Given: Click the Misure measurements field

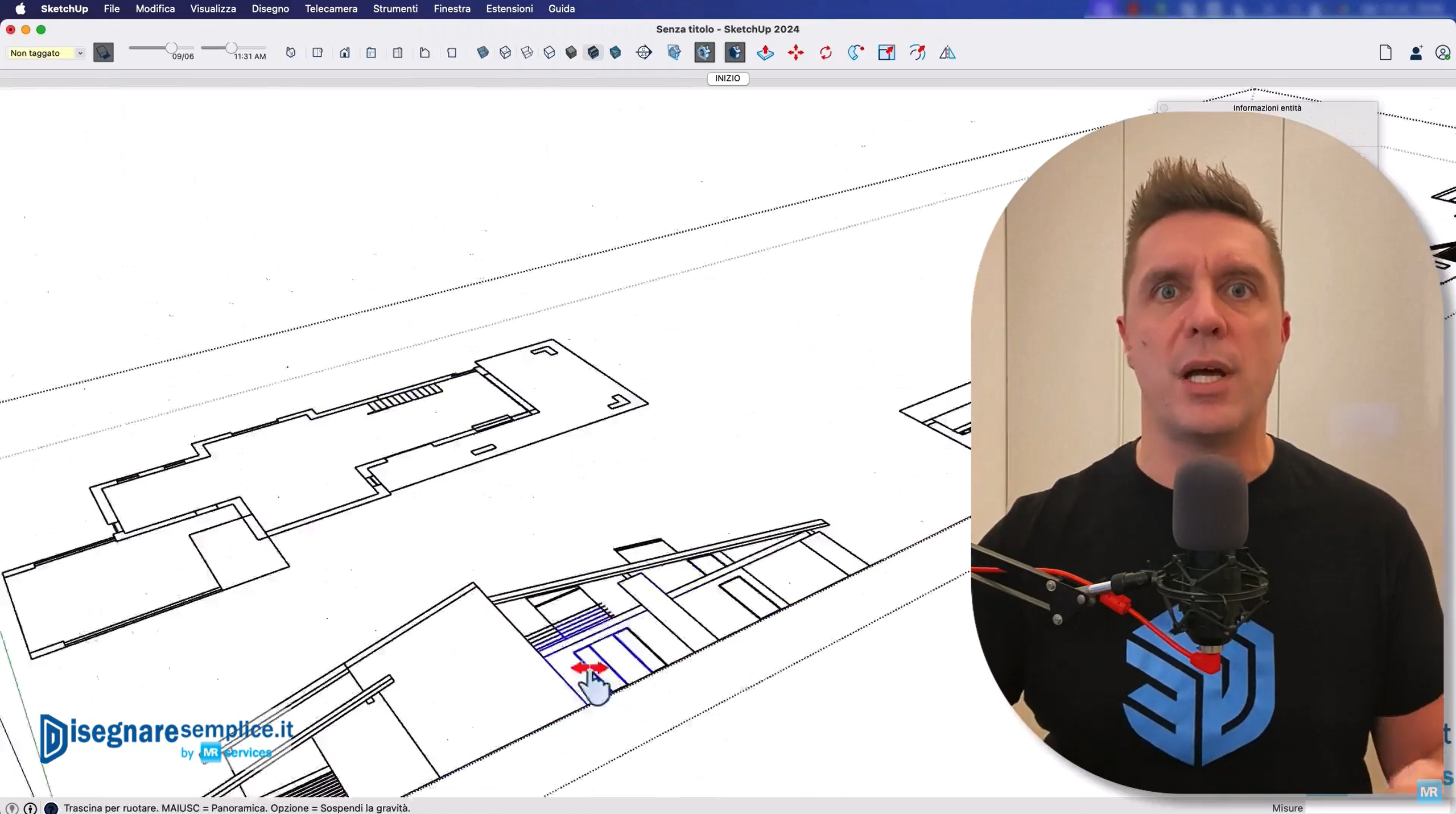Looking at the screenshot, I should pyautogui.click(x=1380, y=807).
